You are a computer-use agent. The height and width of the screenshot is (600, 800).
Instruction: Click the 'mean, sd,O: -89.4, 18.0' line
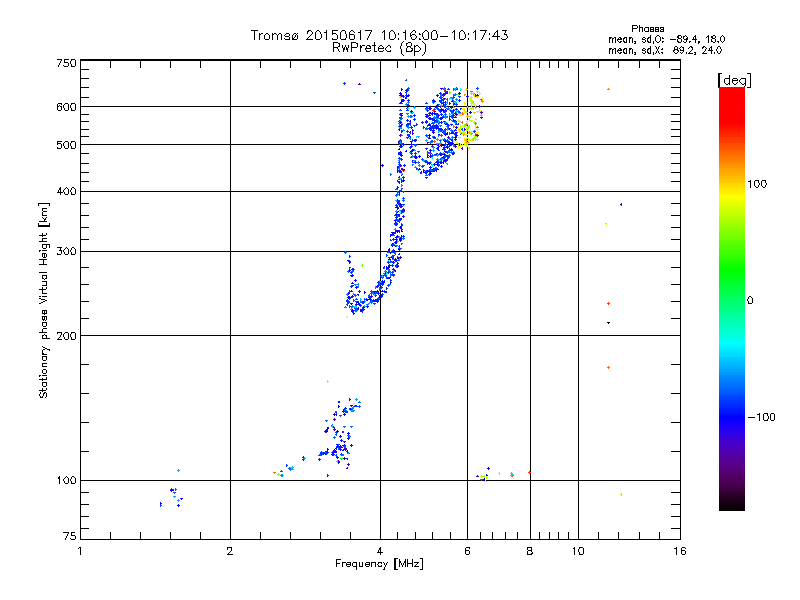tap(666, 39)
